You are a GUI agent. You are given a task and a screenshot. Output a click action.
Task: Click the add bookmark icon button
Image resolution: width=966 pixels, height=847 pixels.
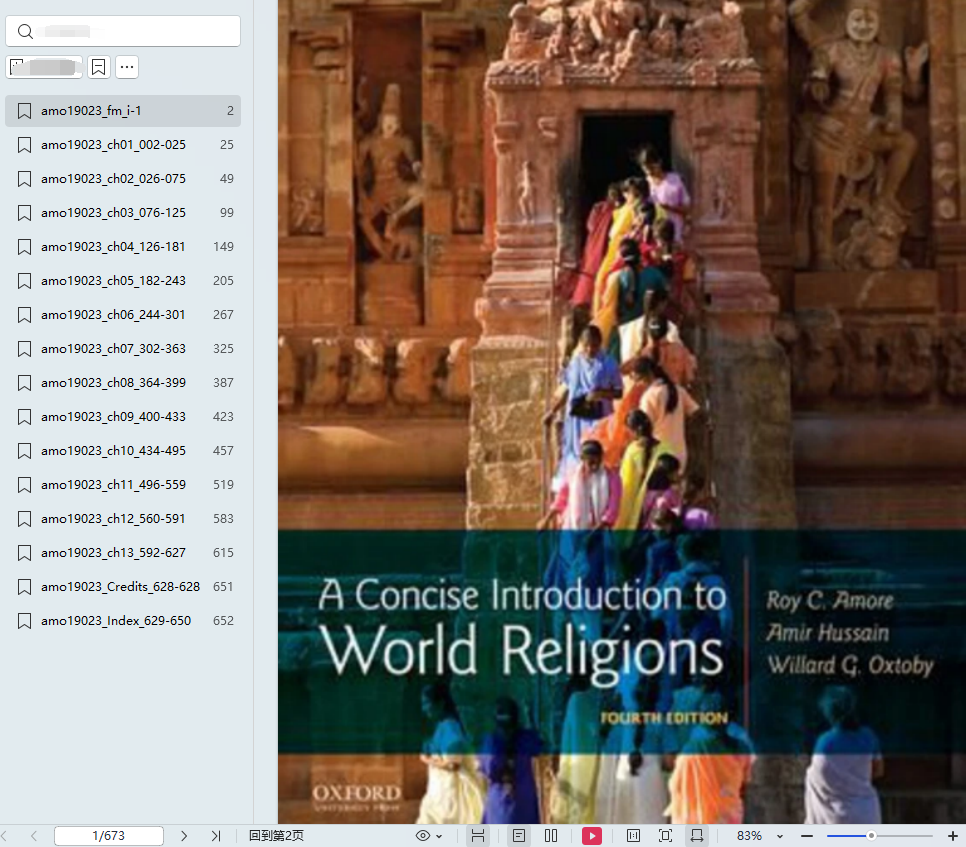pos(99,67)
